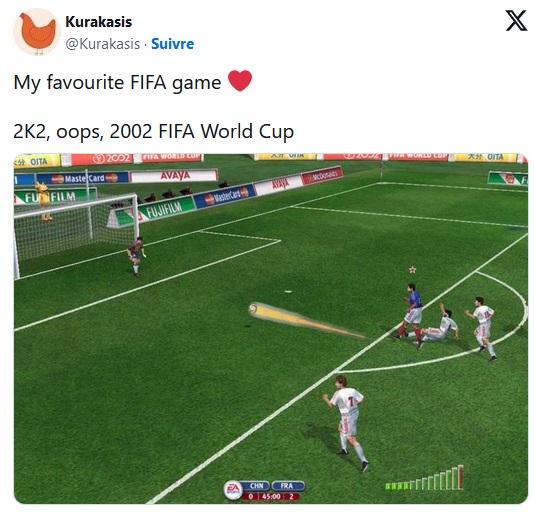535x512 pixels.
Task: Click the @Kurakasis handle
Action: (102, 44)
